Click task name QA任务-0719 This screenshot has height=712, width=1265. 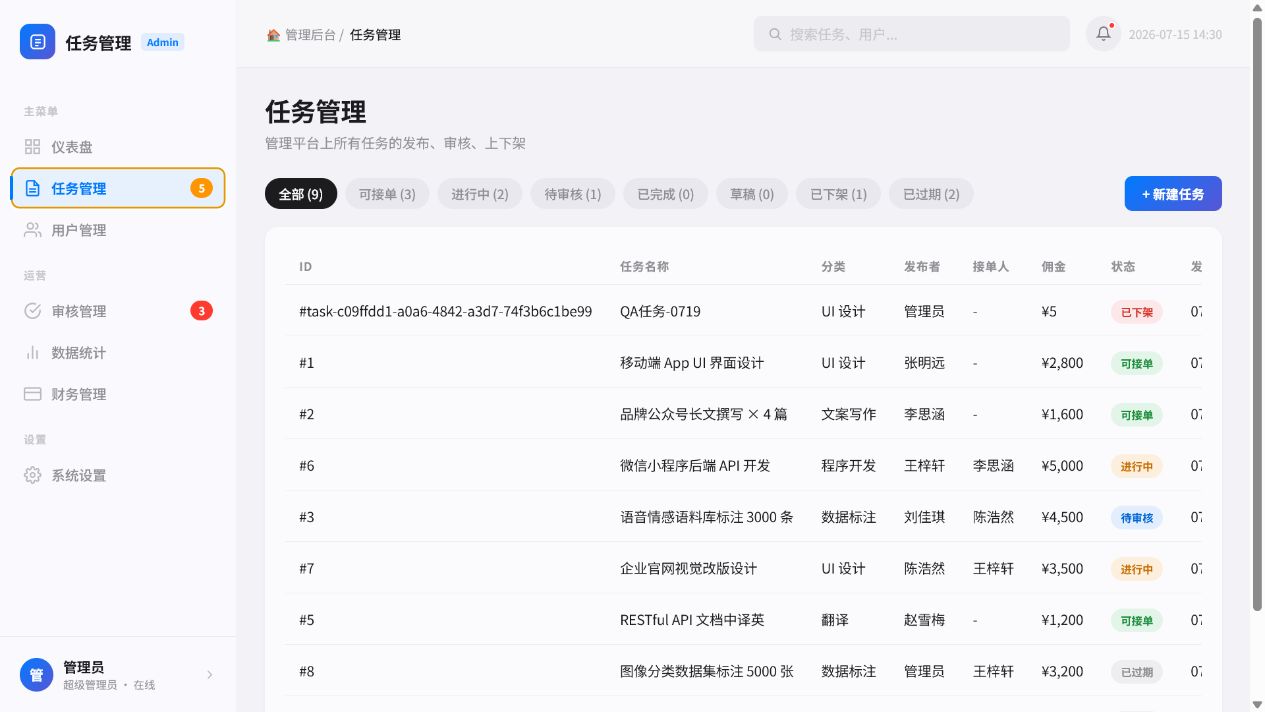(x=660, y=311)
